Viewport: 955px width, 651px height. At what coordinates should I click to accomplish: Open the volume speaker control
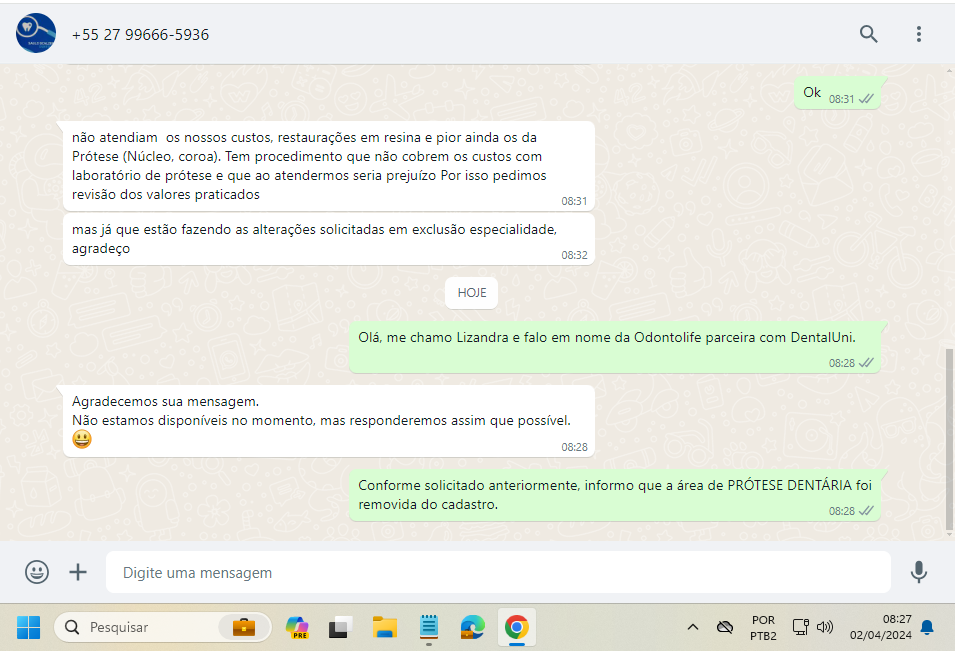point(825,627)
